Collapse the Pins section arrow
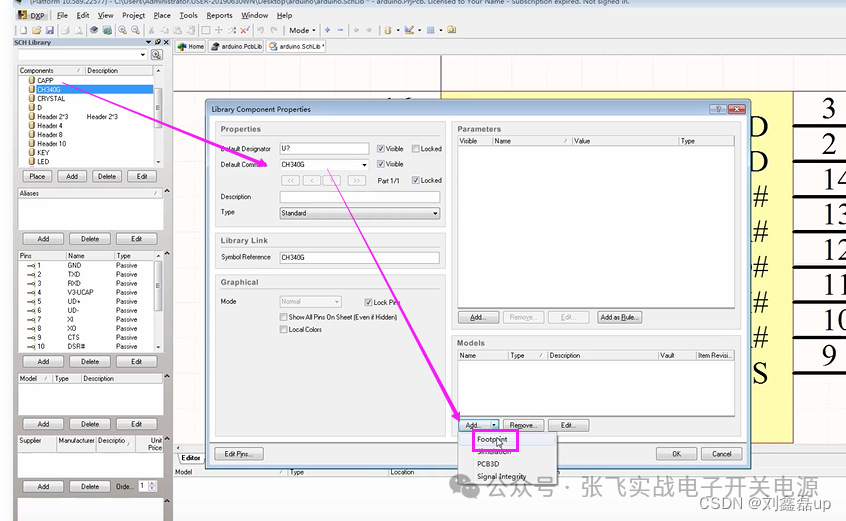The width and height of the screenshot is (846, 521). click(x=167, y=253)
